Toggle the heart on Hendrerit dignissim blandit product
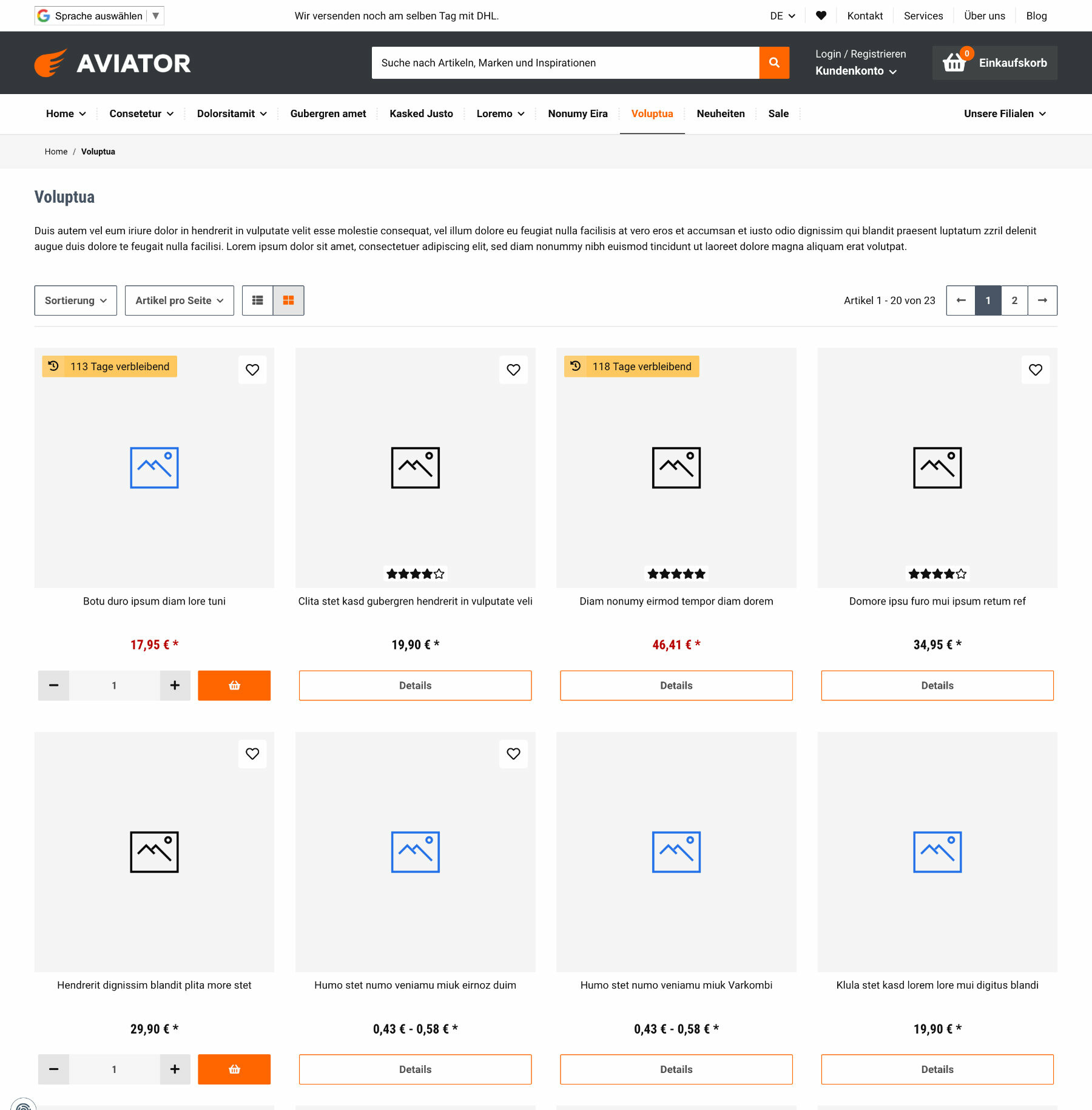The height and width of the screenshot is (1110, 1092). point(252,754)
